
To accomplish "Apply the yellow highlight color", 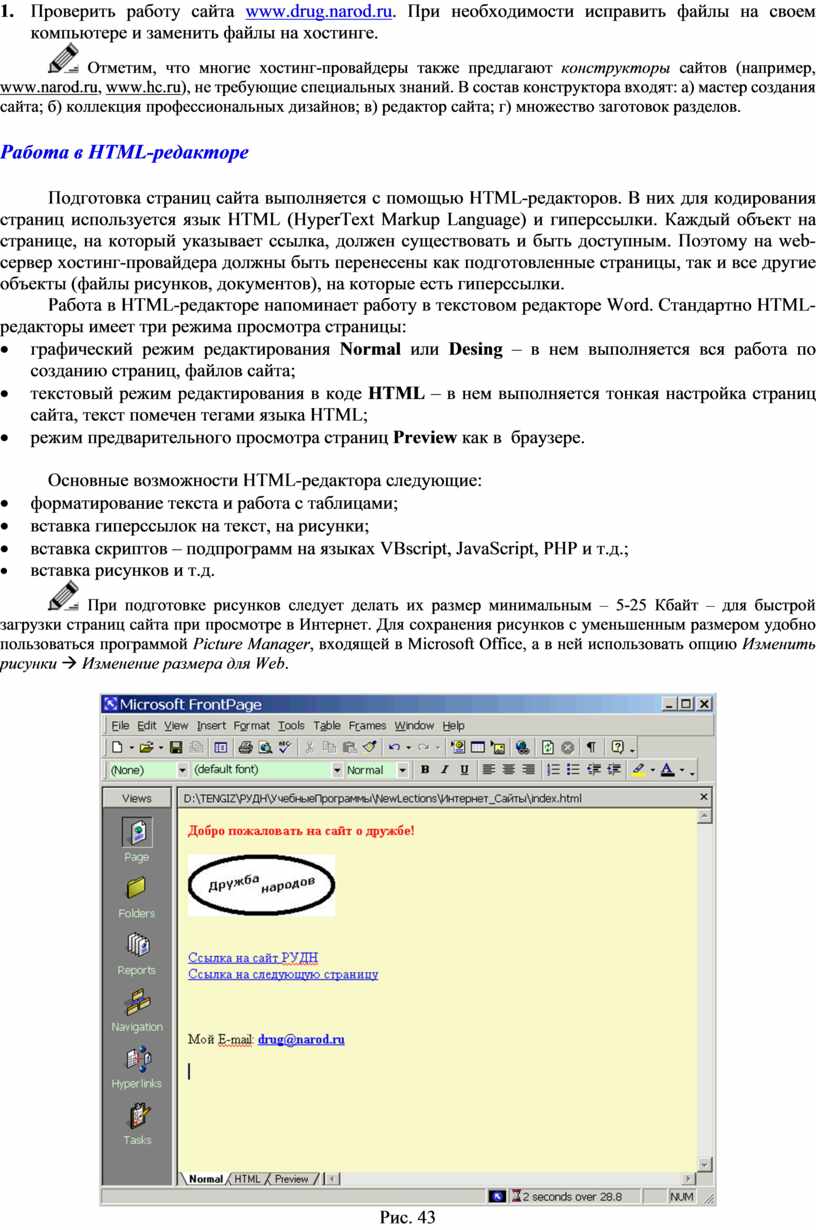I will click(638, 770).
